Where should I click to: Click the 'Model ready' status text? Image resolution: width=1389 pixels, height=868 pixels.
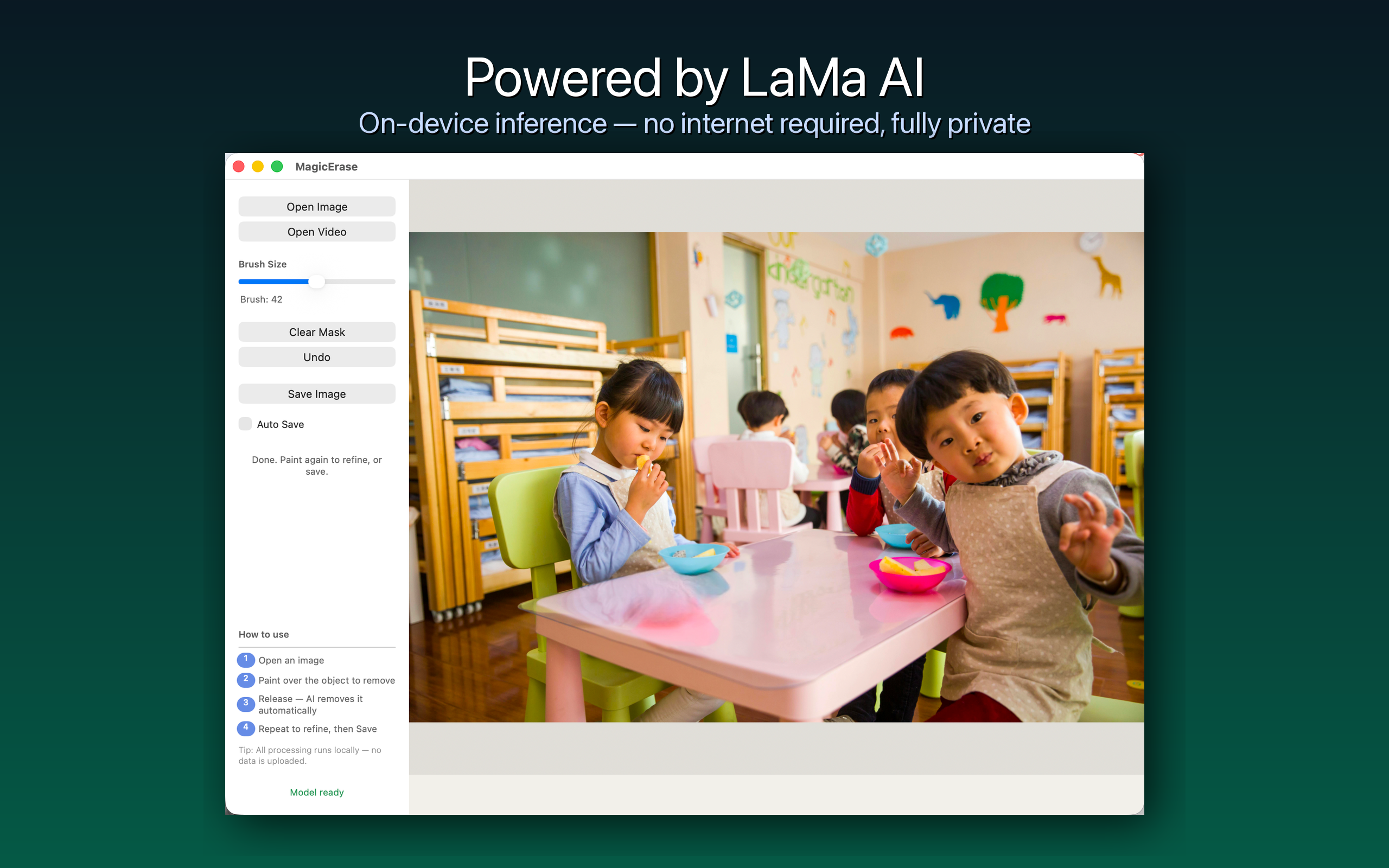point(316,792)
